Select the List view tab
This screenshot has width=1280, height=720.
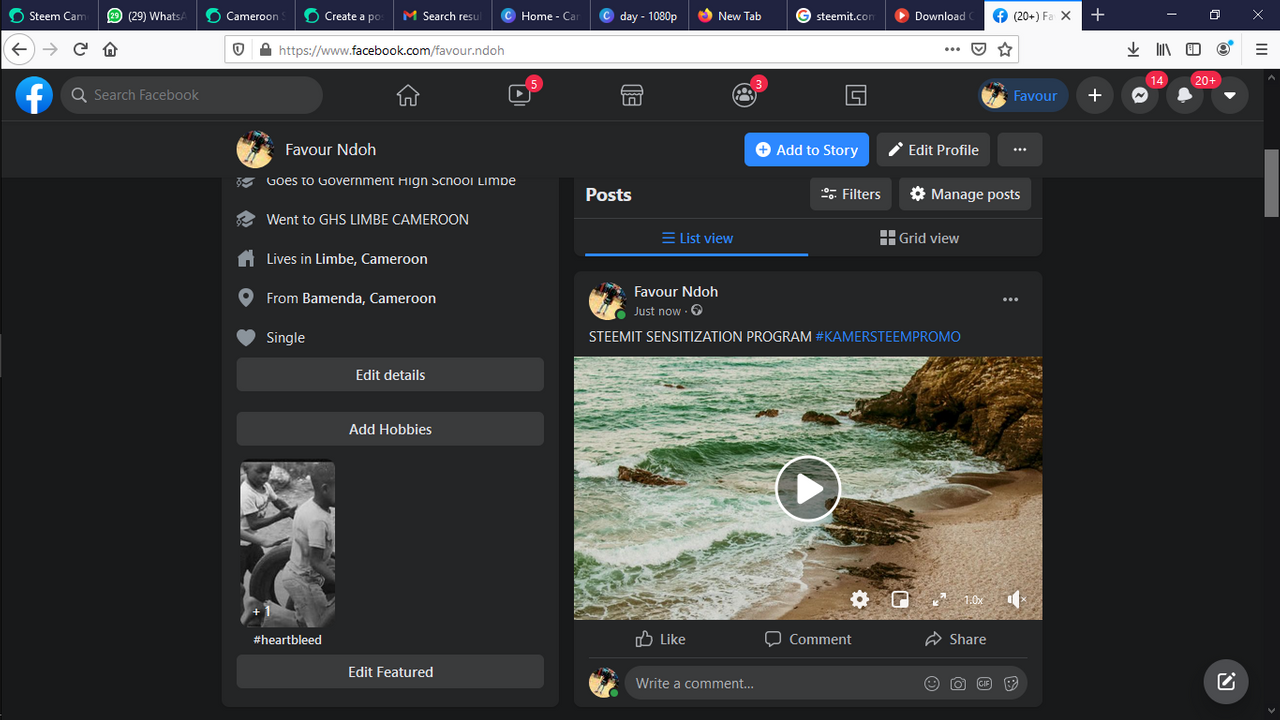tap(697, 238)
